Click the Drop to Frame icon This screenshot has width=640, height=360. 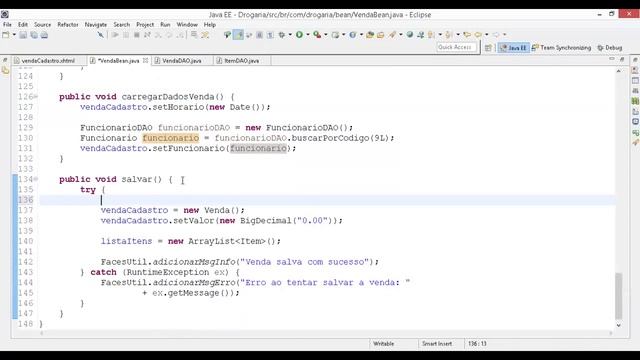click(194, 35)
